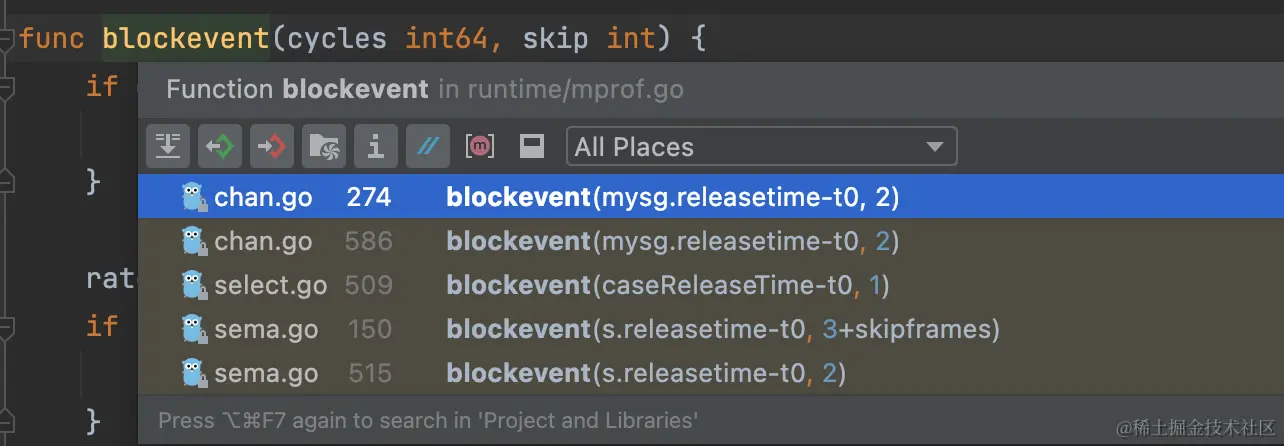This screenshot has height=446, width=1284.
Task: Click the collapse all results icon
Action: coord(168,147)
